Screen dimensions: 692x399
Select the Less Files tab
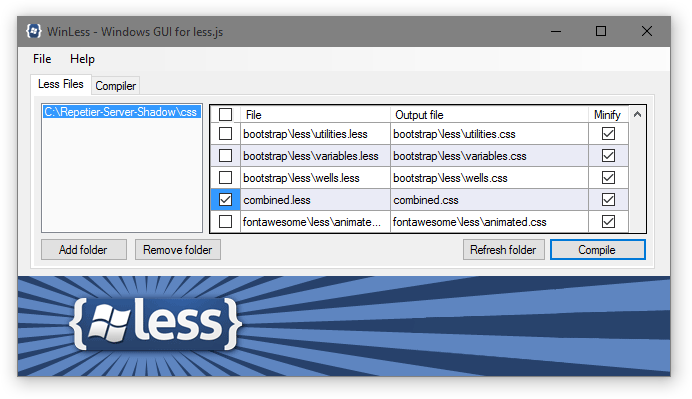coord(61,84)
